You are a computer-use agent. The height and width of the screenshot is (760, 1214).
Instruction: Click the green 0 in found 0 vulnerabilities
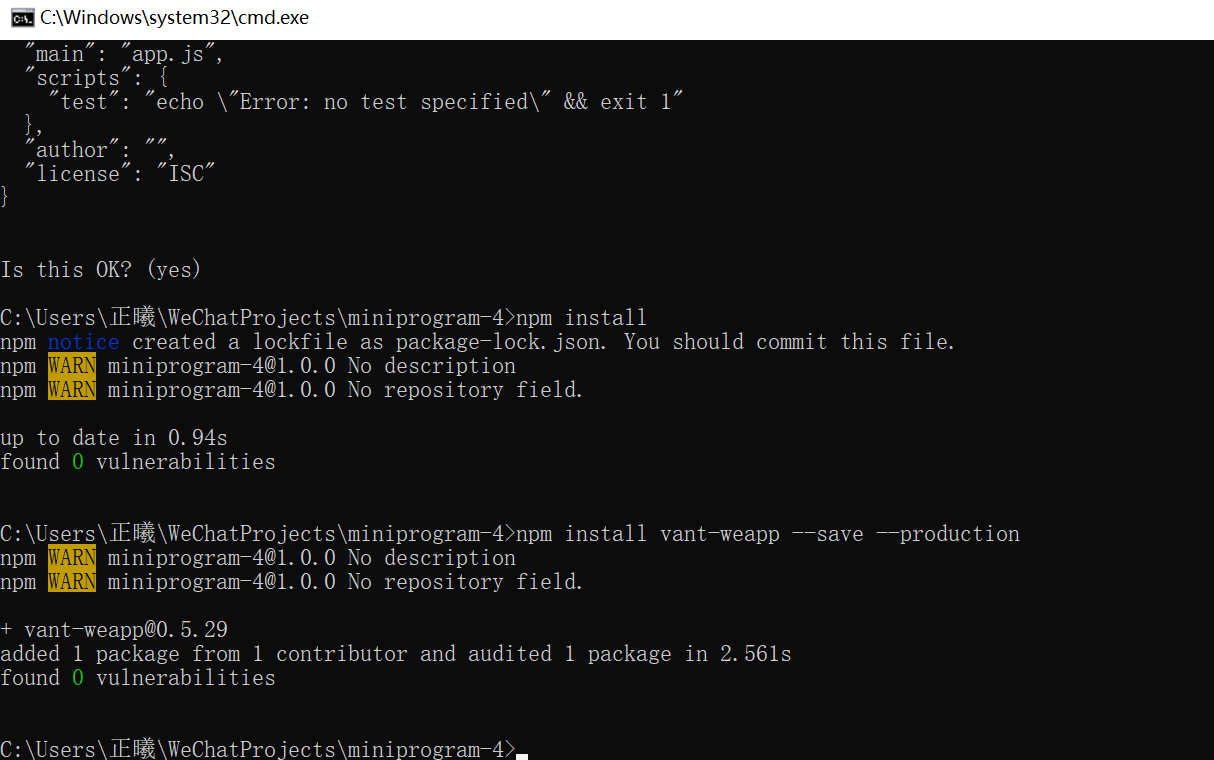(x=77, y=461)
